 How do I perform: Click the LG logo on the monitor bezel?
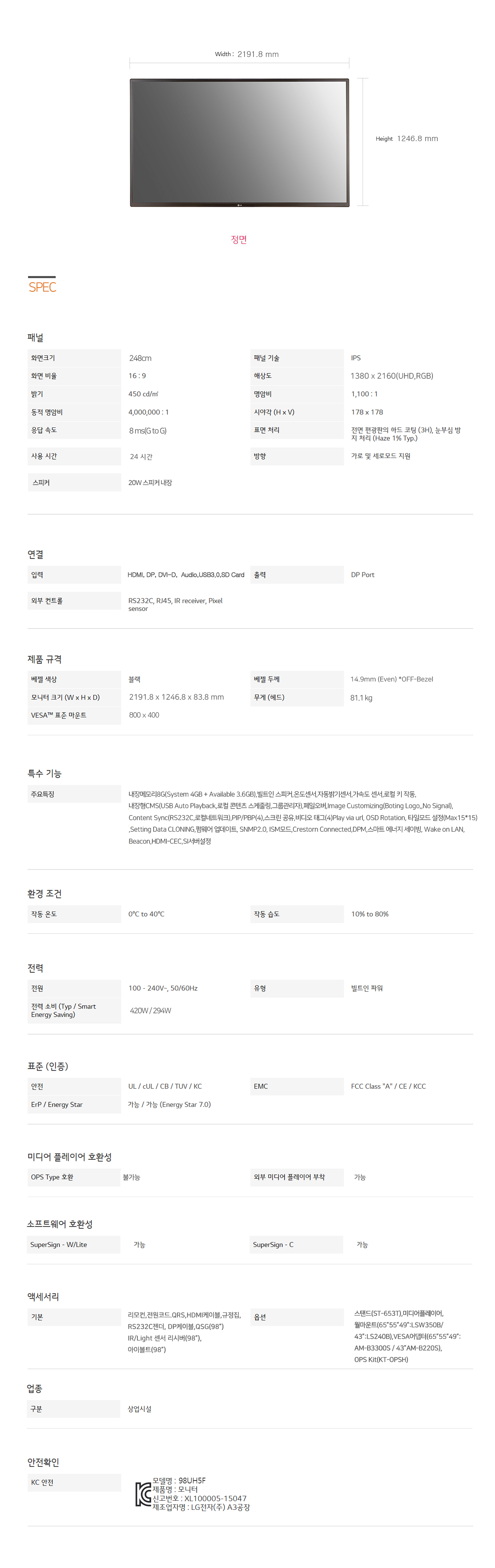[x=239, y=205]
